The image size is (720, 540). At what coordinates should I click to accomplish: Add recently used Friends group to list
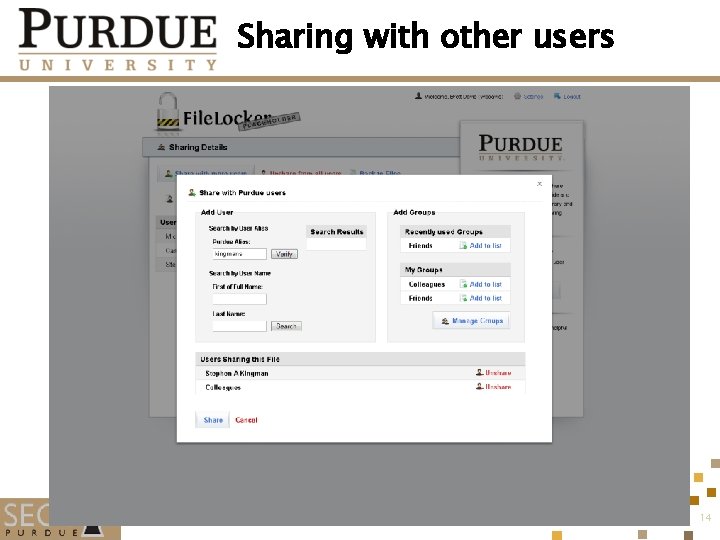pos(485,246)
